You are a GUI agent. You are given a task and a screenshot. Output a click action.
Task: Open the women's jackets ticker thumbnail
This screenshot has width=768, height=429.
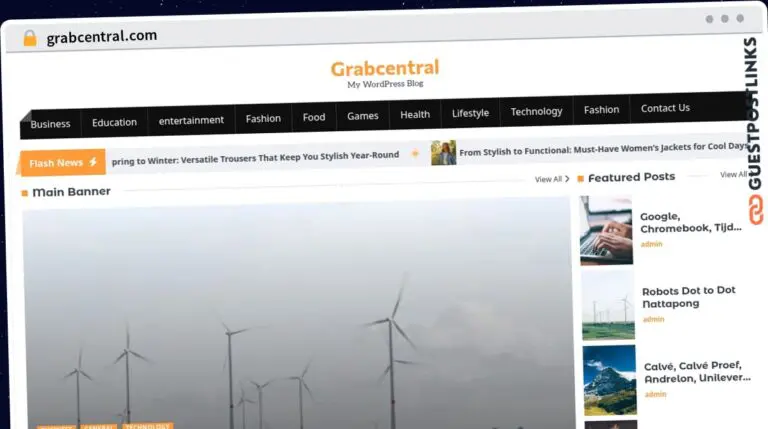tap(443, 153)
